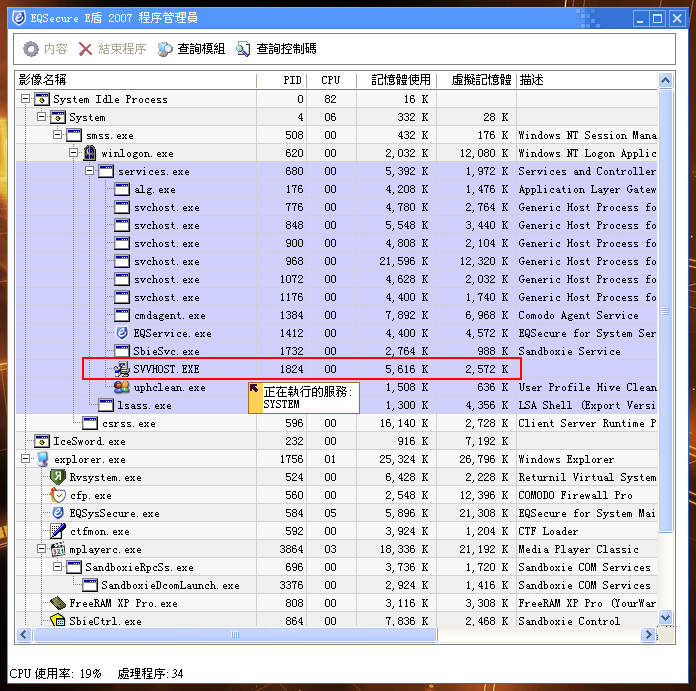Click the FreeRAM XP Pro.exe chip icon
This screenshot has height=691, width=696.
58,603
